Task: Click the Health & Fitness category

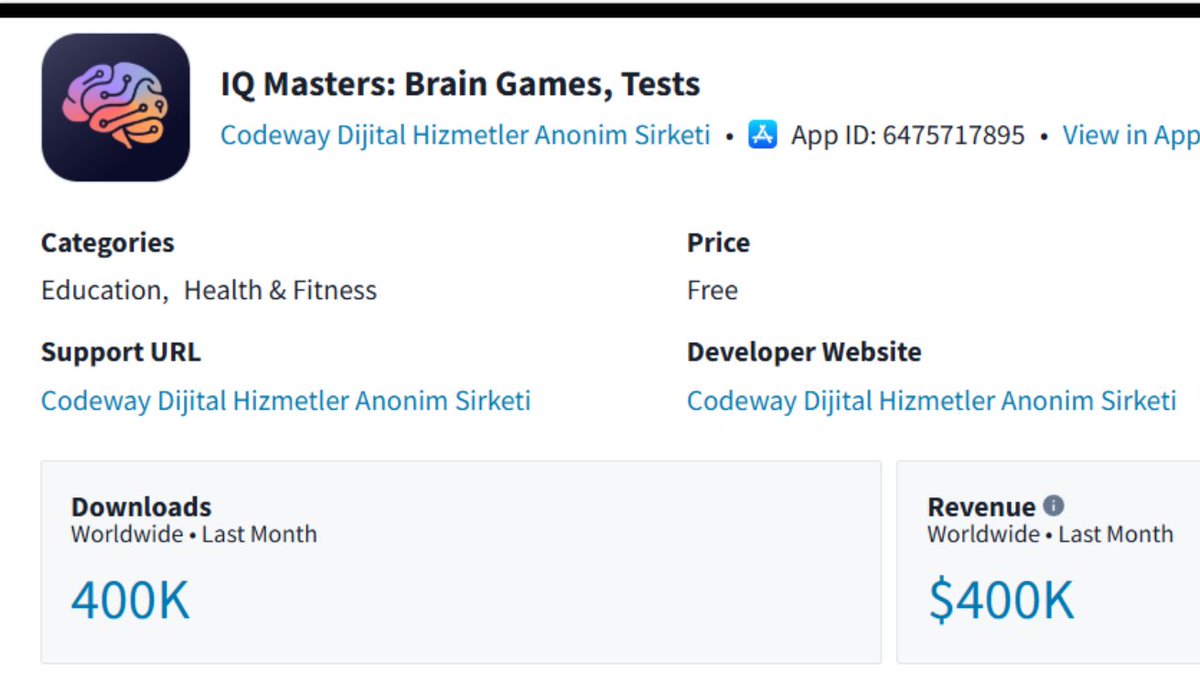Action: coord(280,291)
